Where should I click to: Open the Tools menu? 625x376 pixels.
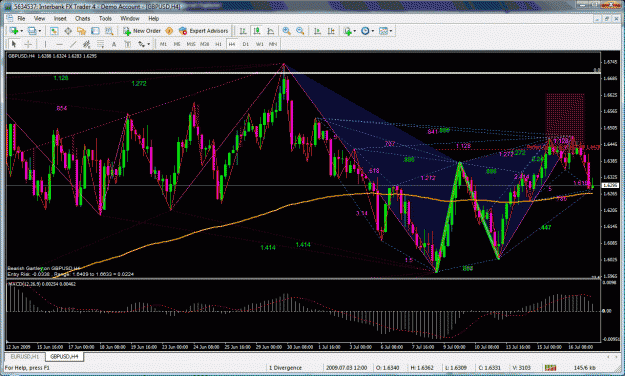[x=105, y=18]
